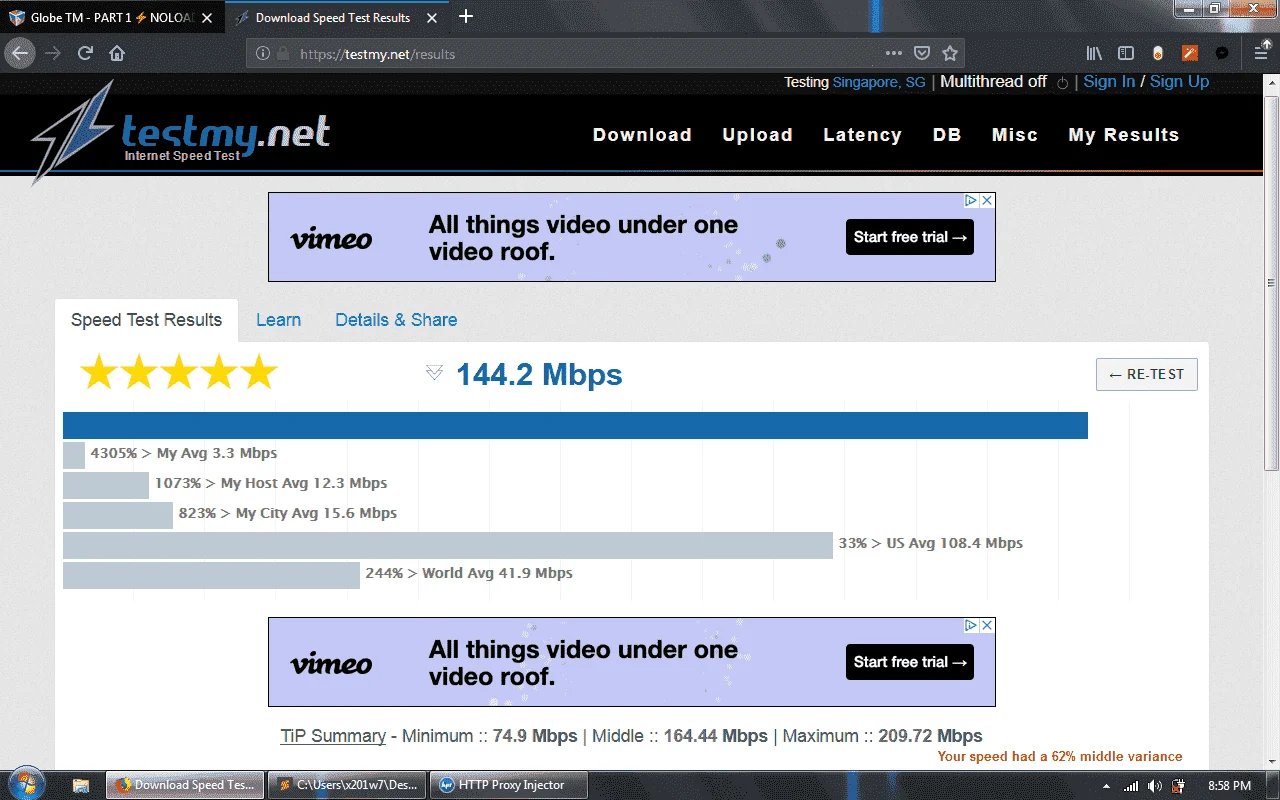
Task: Change the Singapore, SG test server
Action: click(x=879, y=83)
